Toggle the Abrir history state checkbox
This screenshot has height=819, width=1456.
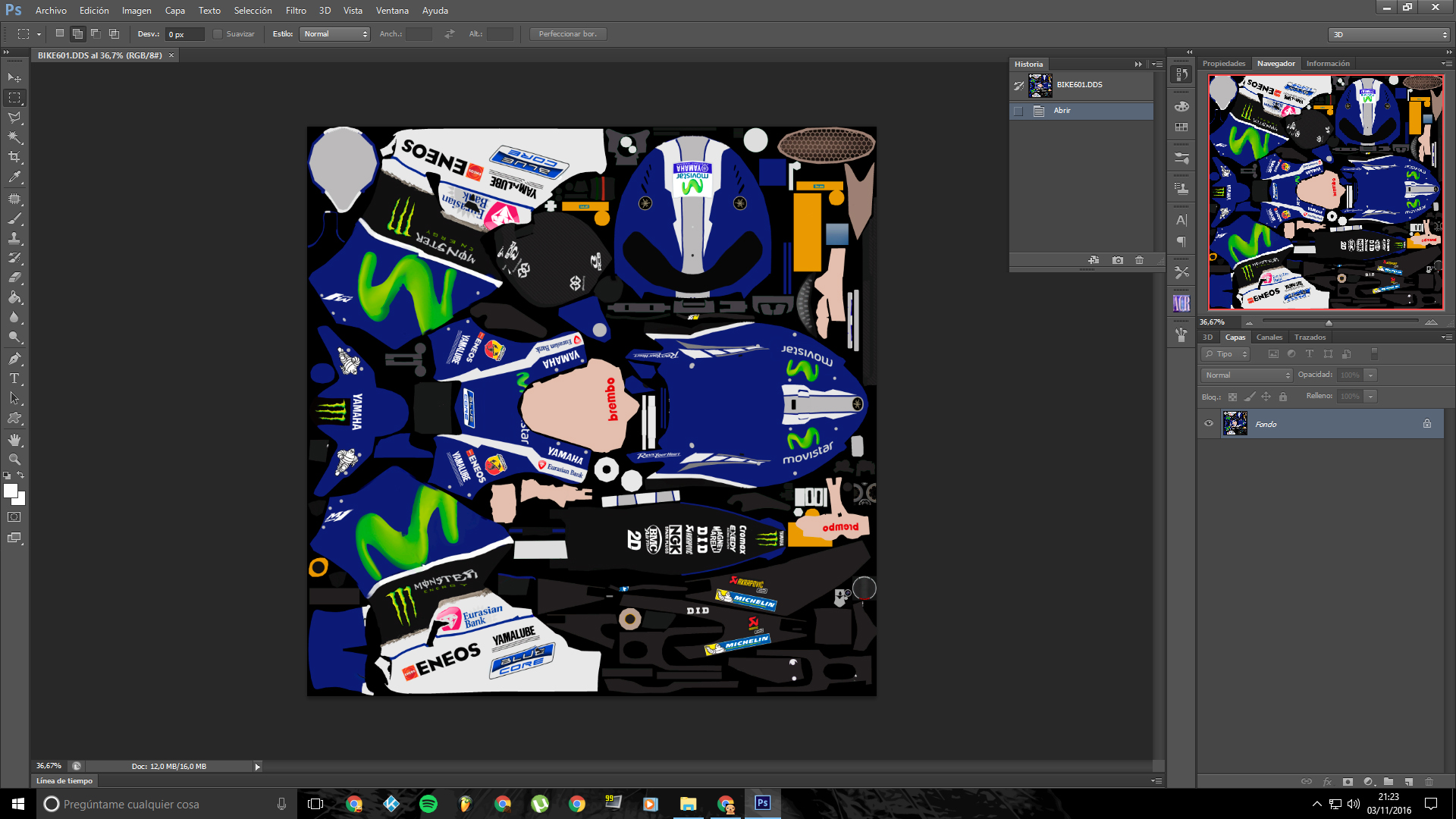click(x=1018, y=111)
